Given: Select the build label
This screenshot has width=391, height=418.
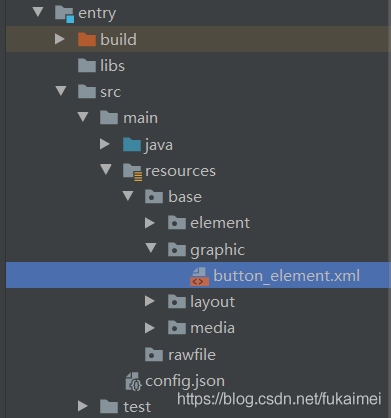Looking at the screenshot, I should coord(118,39).
